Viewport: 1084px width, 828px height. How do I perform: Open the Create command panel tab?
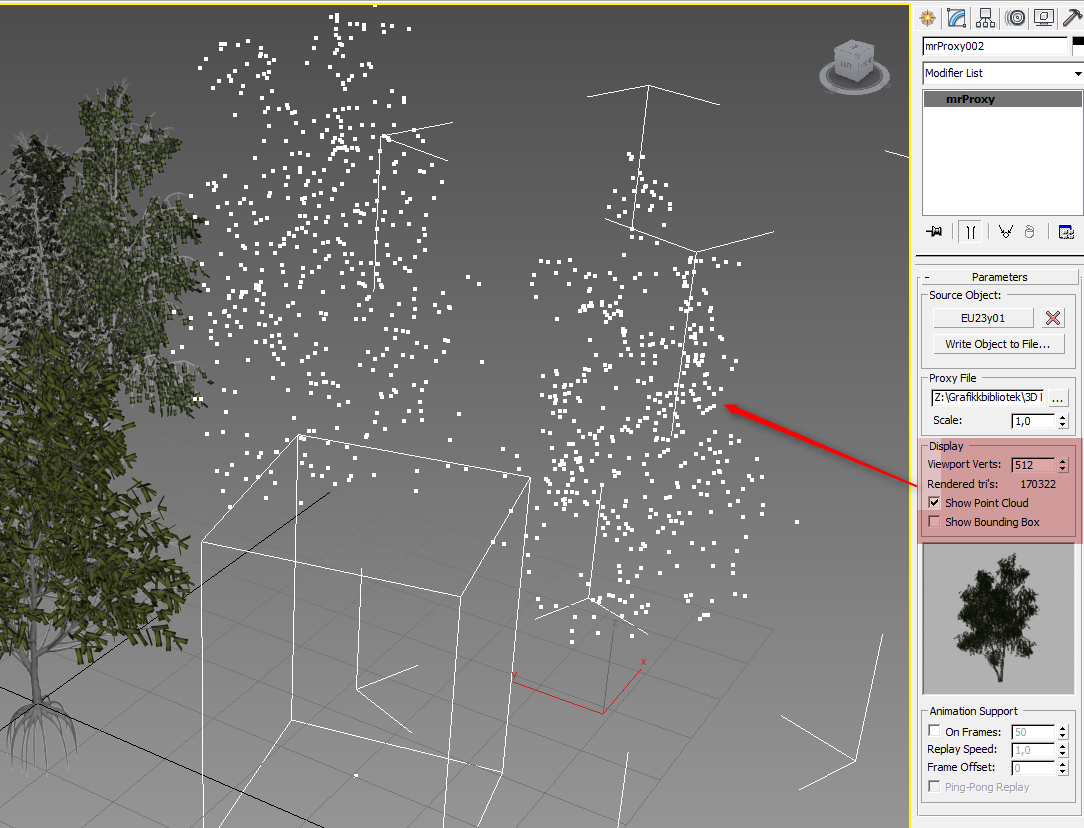click(927, 17)
